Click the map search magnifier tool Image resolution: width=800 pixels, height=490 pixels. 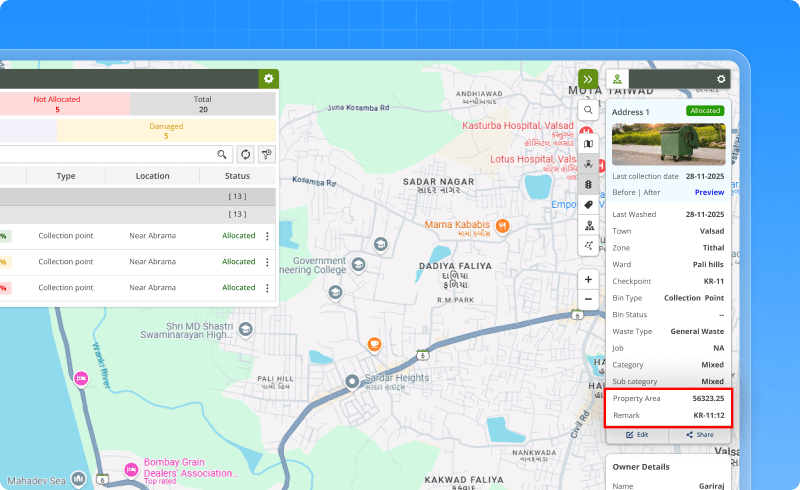click(x=589, y=109)
